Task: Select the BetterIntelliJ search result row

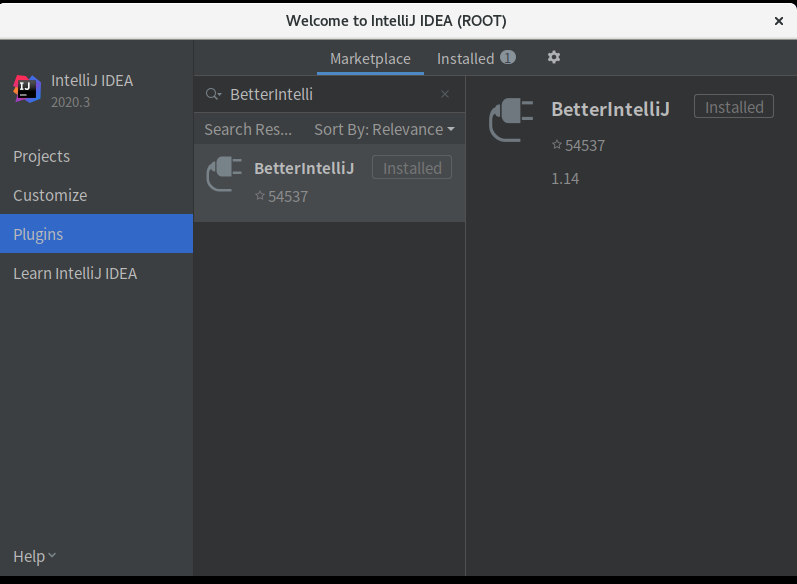Action: [x=329, y=183]
